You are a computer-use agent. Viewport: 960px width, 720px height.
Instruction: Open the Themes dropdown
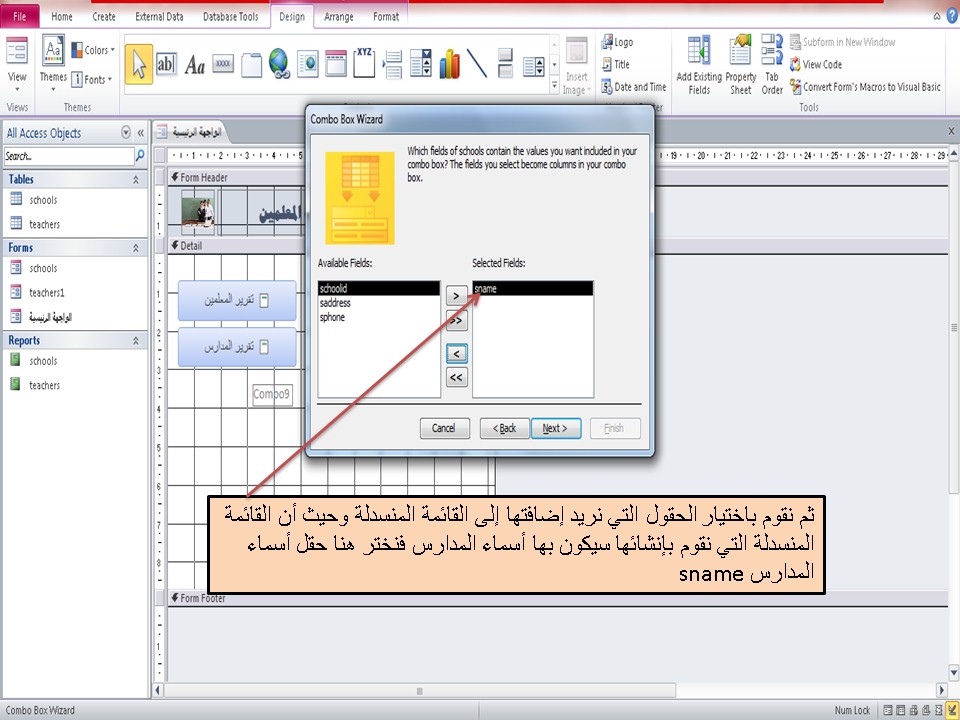[52, 75]
